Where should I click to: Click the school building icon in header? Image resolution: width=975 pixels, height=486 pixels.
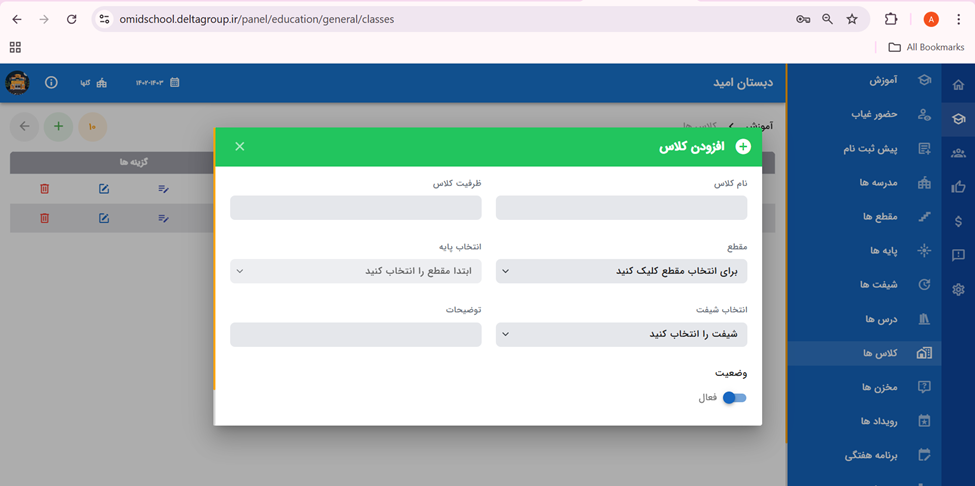click(x=101, y=83)
